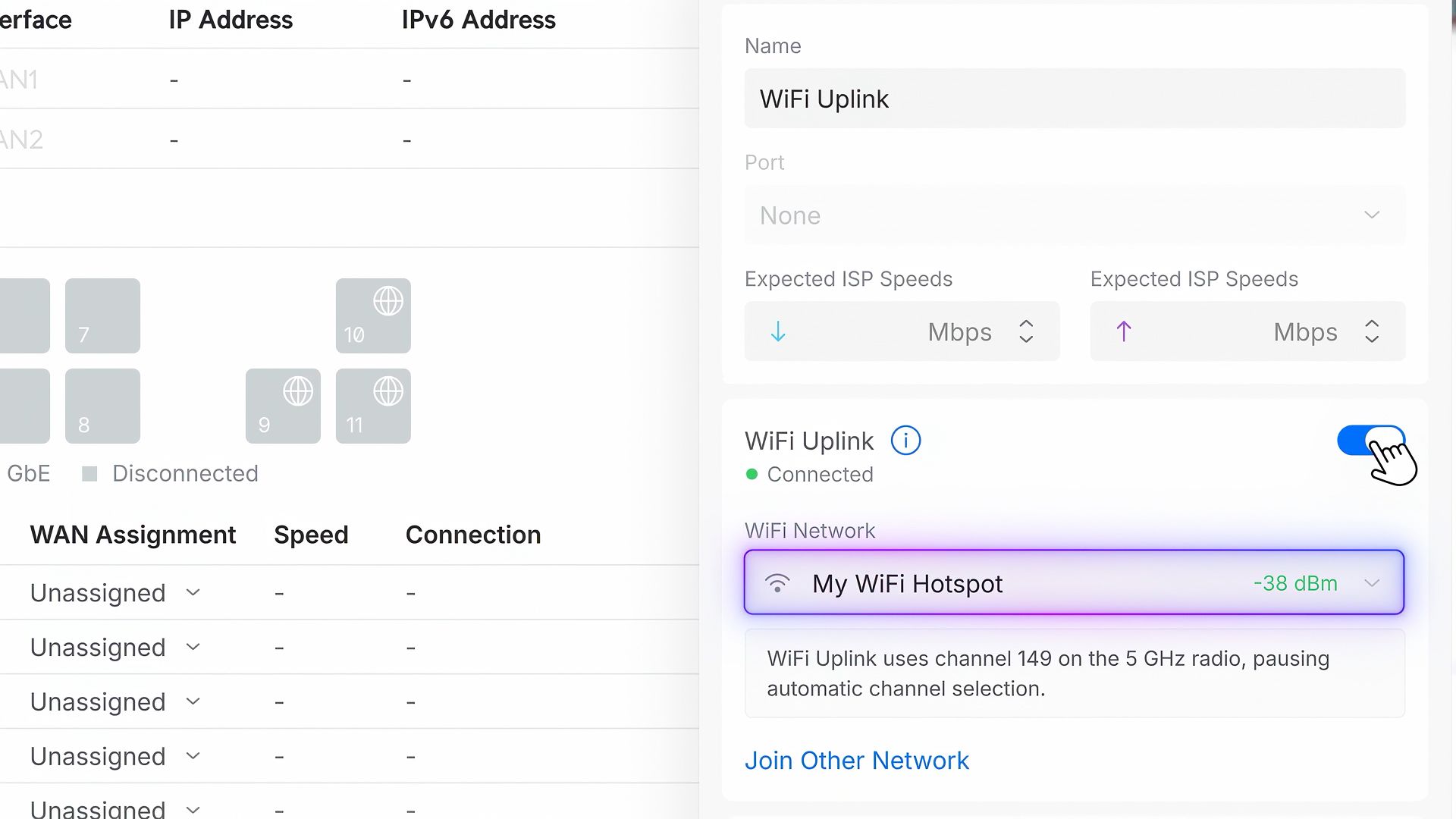Select port 11 with globe icon

click(x=373, y=406)
